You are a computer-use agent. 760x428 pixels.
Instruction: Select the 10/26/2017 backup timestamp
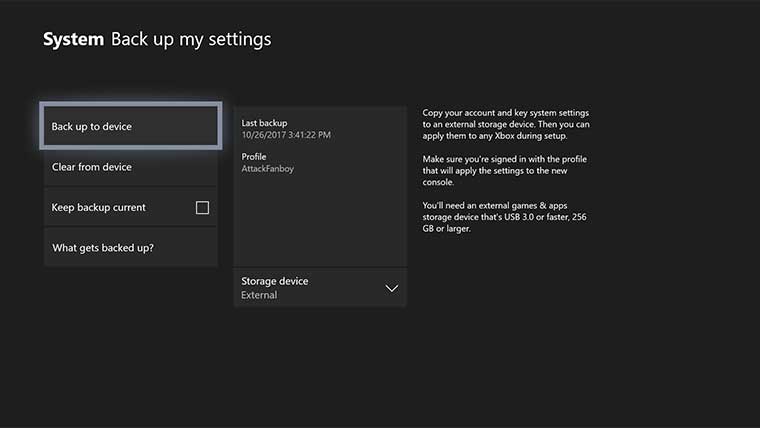tap(286, 135)
